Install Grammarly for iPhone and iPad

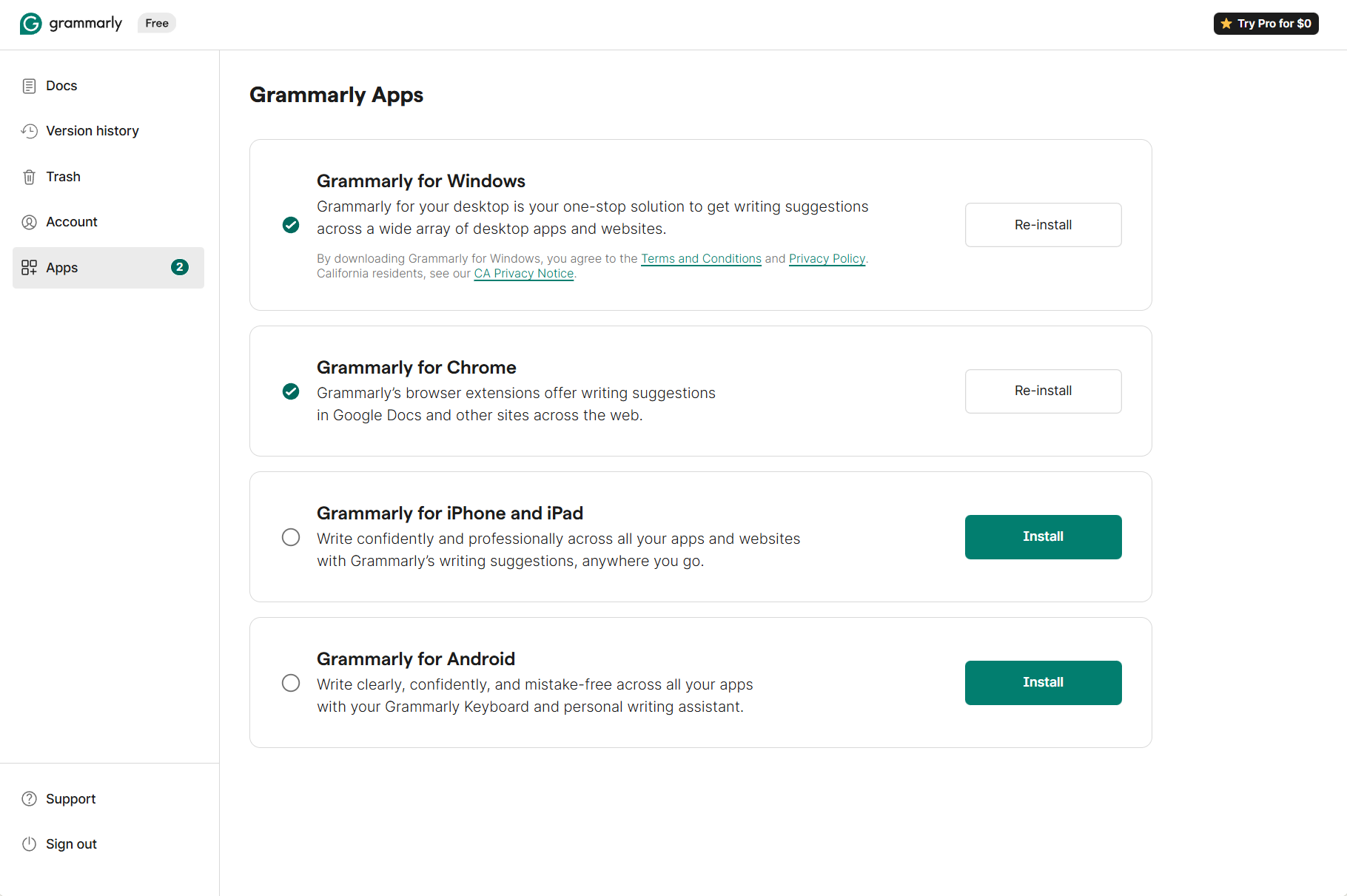click(x=1043, y=537)
